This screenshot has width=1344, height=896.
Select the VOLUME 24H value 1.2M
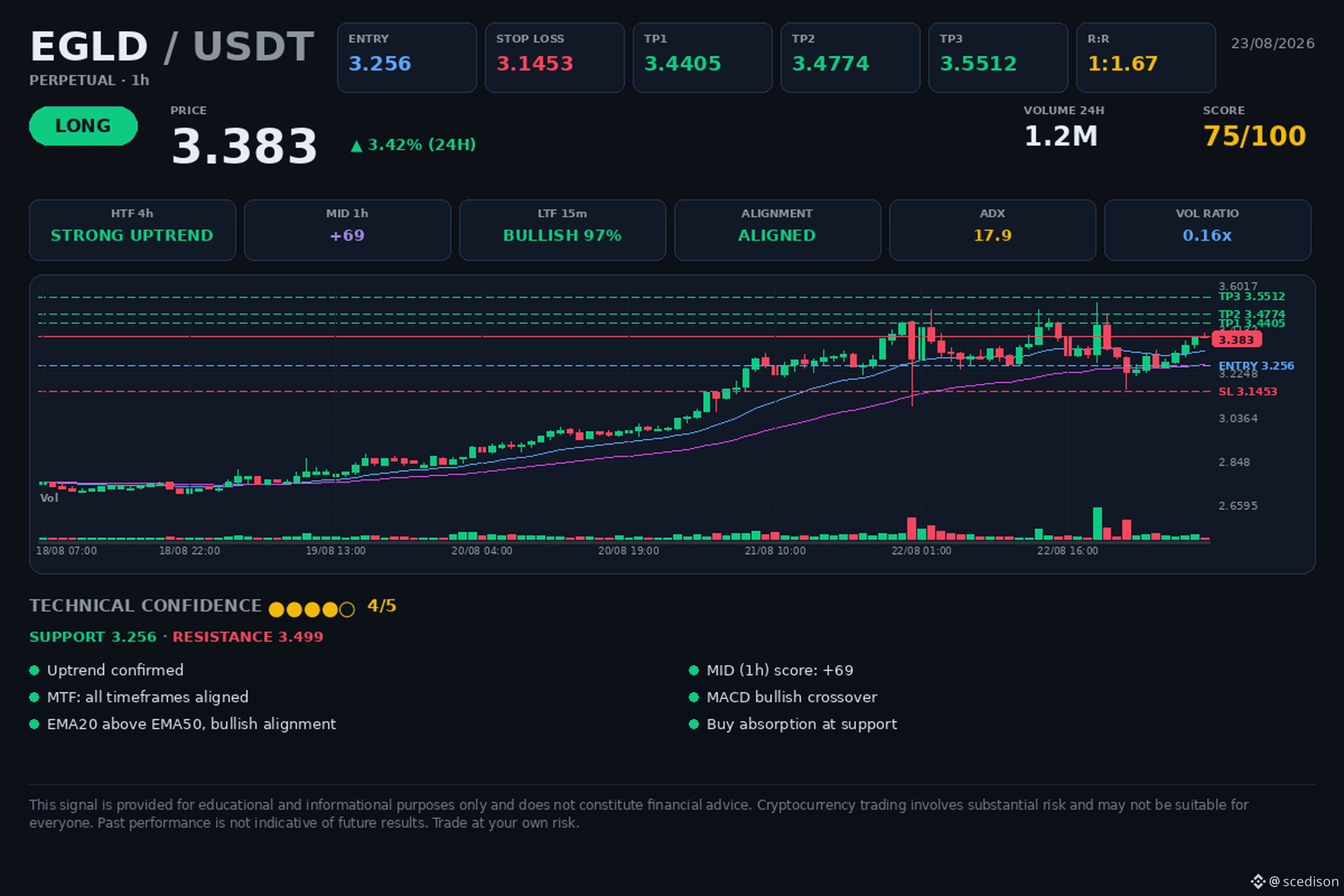click(x=1061, y=136)
